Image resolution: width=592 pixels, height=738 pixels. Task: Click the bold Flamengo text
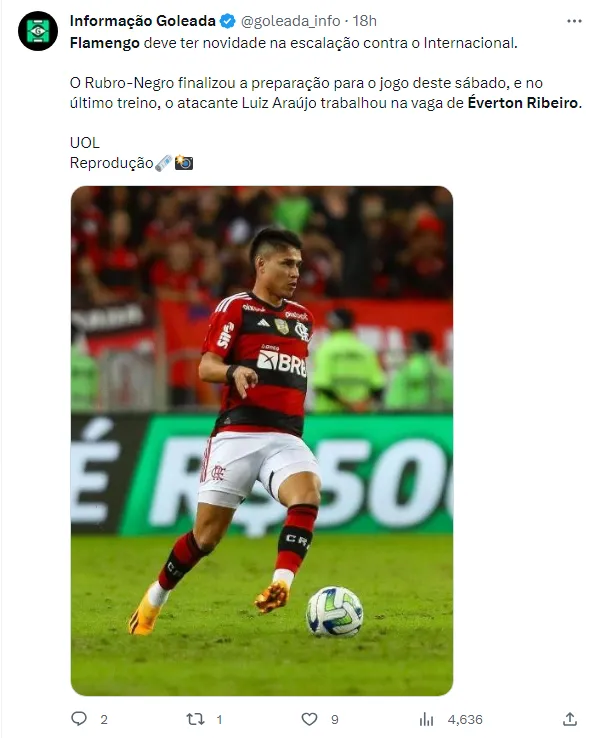tap(104, 43)
